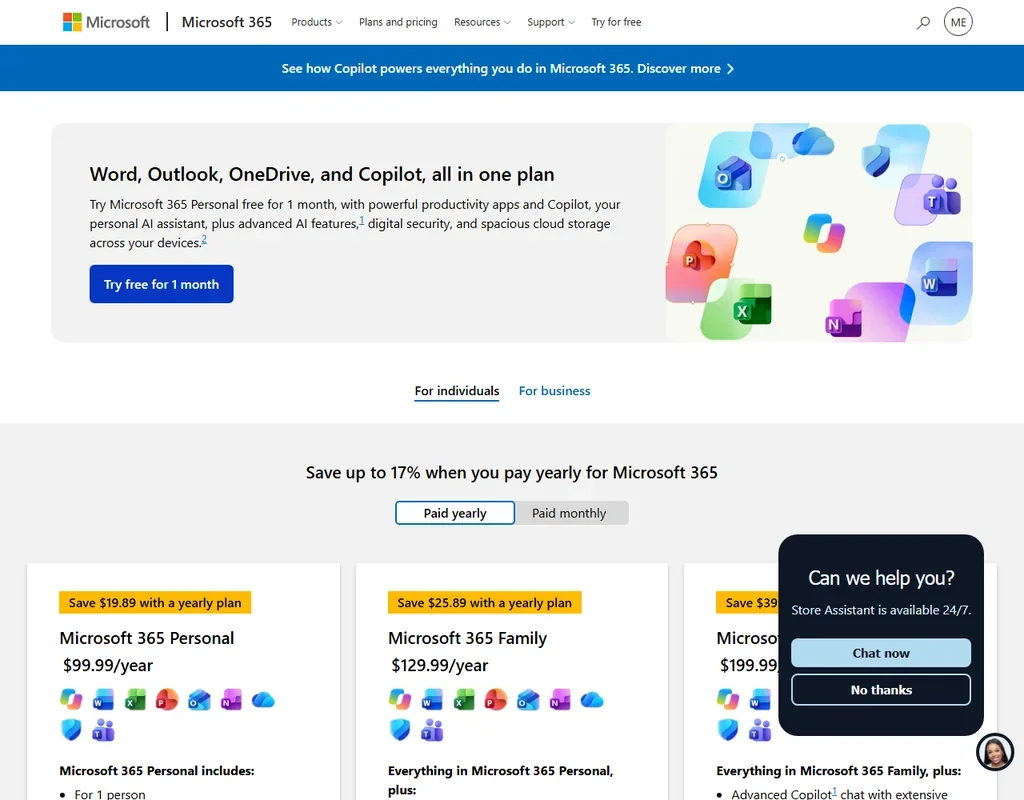The width and height of the screenshot is (1024, 800).
Task: Click central Copilot logo in hero illustration
Action: coord(824,232)
